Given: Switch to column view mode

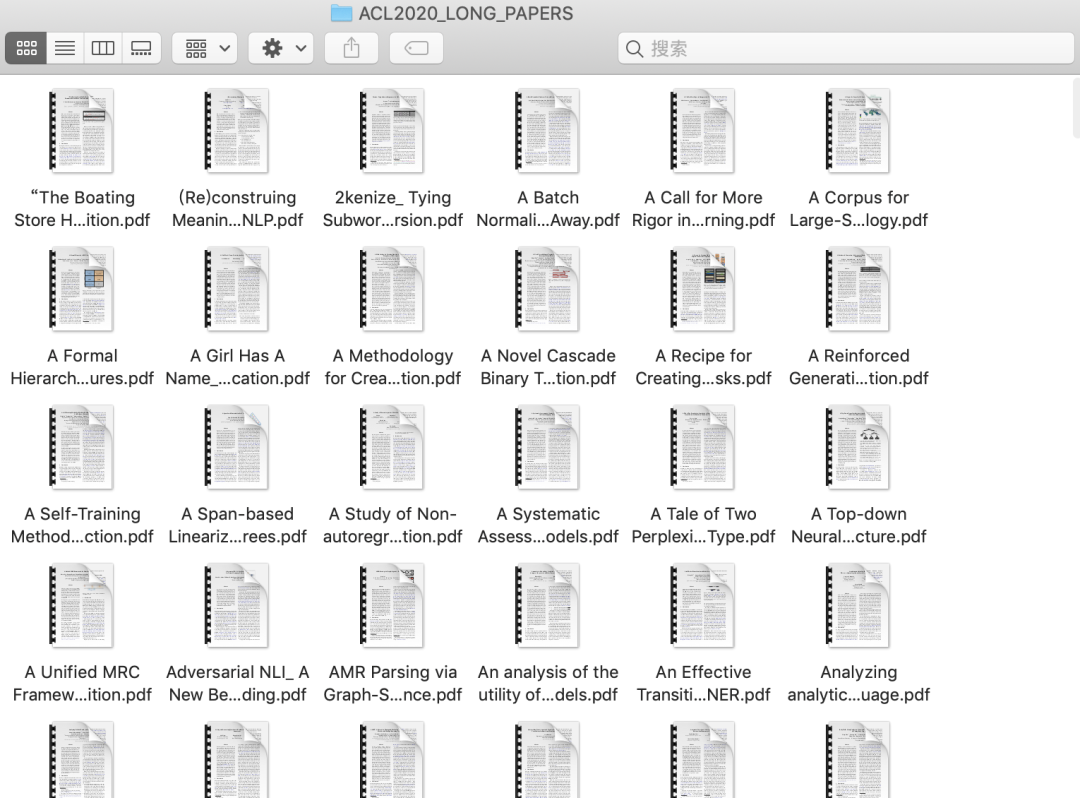Looking at the screenshot, I should coord(103,48).
